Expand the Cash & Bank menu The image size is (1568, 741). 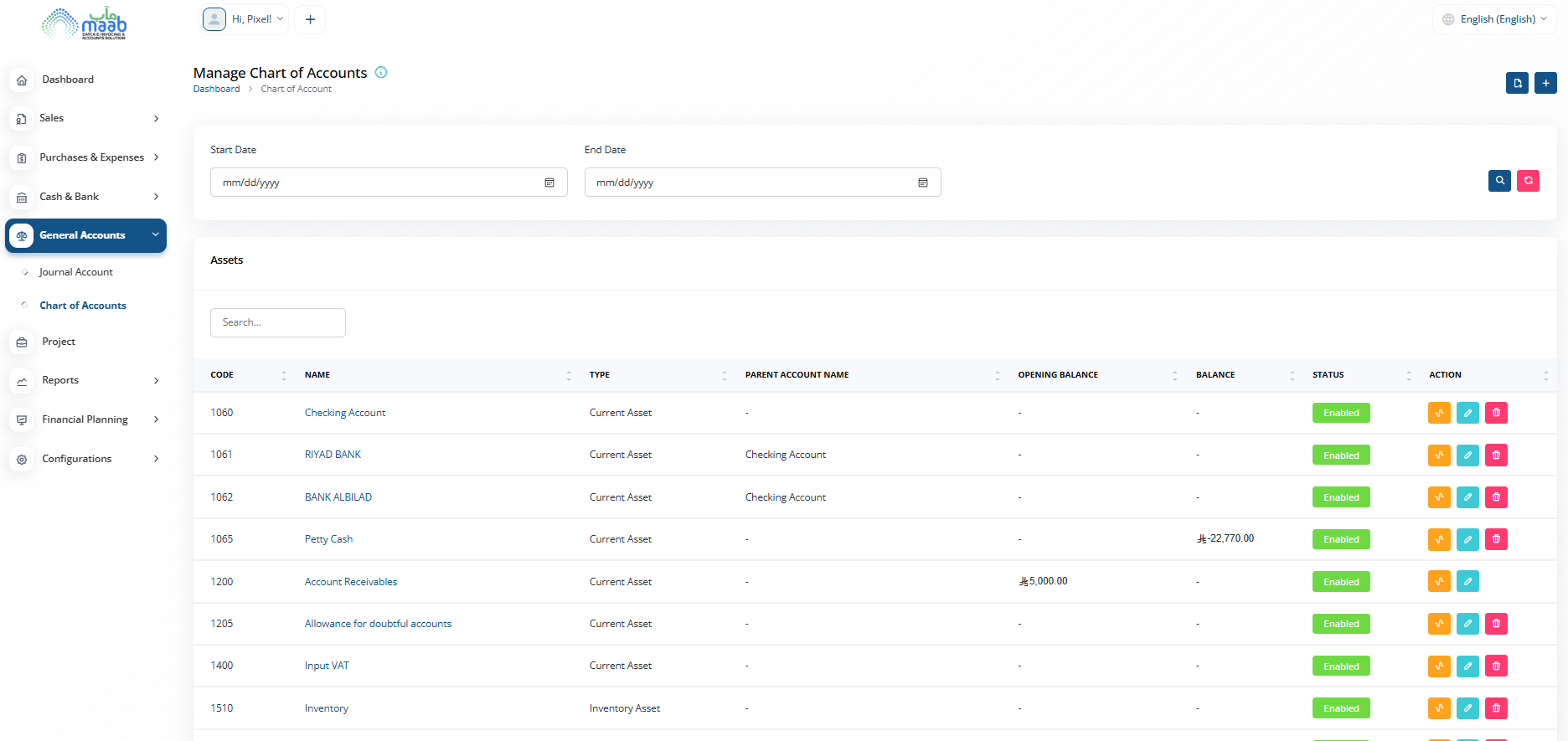(86, 197)
